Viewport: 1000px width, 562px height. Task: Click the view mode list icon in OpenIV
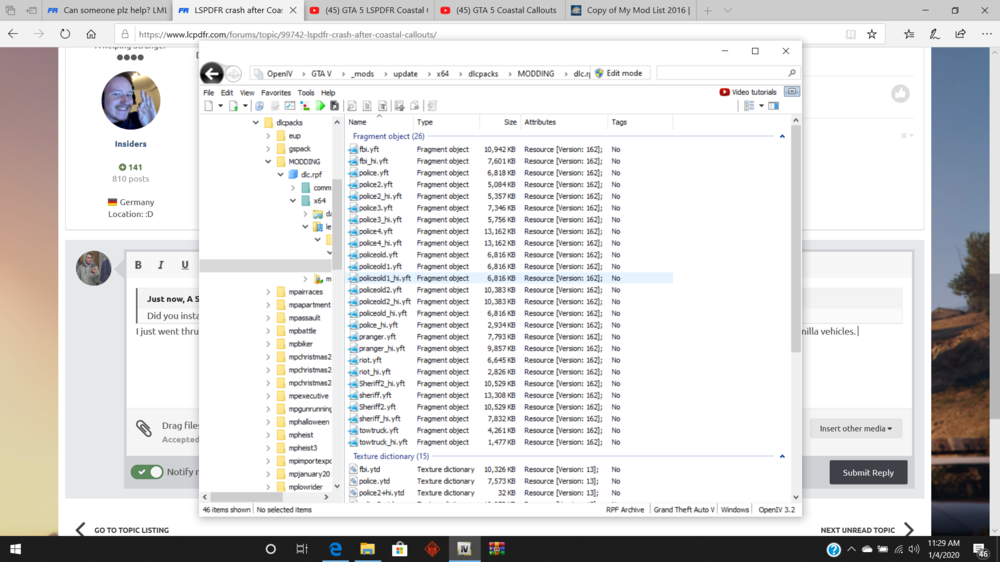749,106
